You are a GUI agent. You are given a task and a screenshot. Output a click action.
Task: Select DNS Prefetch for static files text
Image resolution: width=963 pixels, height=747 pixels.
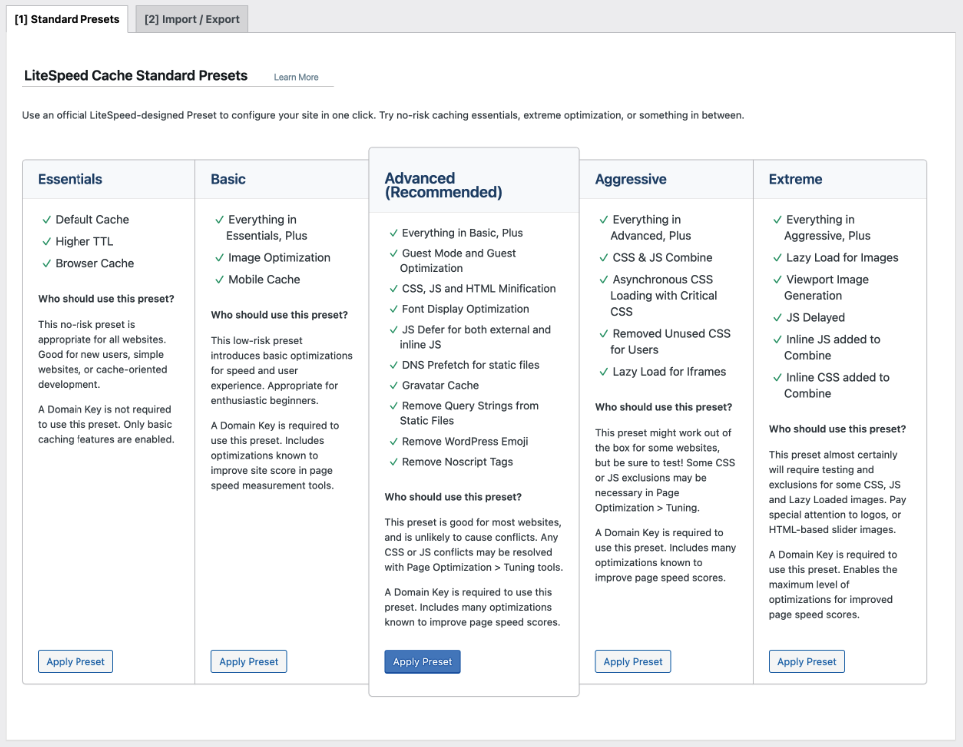(x=470, y=365)
